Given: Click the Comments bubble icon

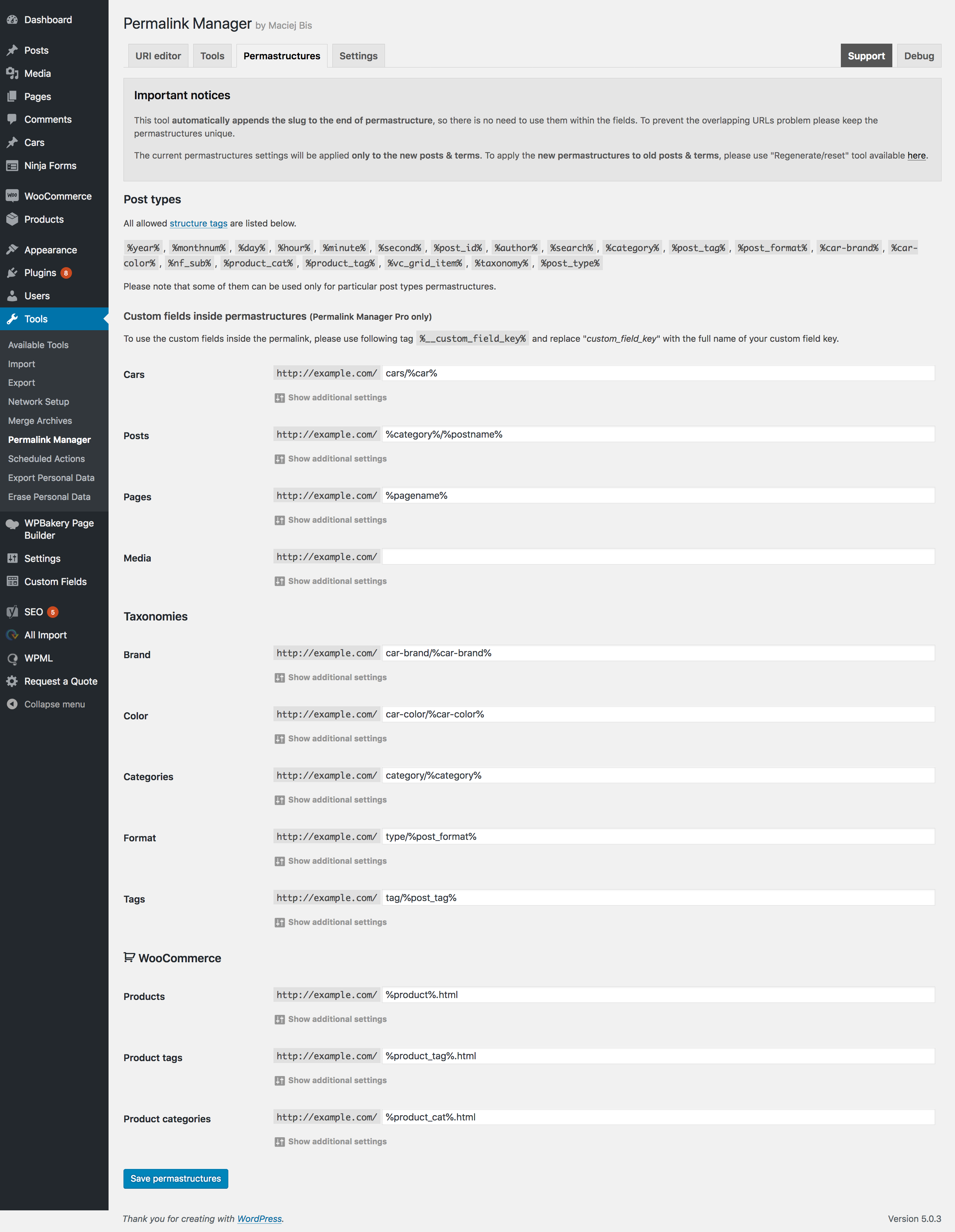Looking at the screenshot, I should (12, 120).
